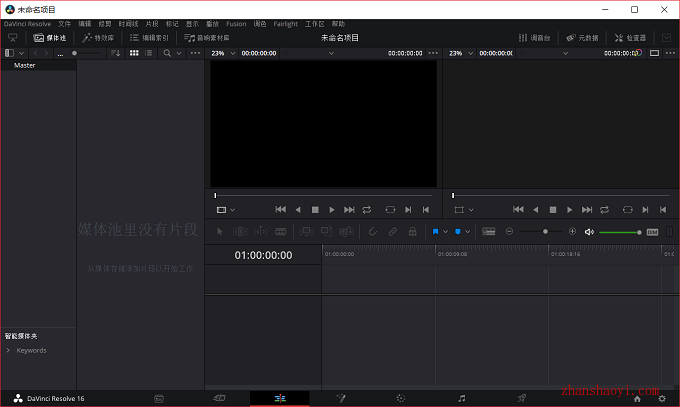
Task: Click the overwrite clip edit icon
Action: pos(326,232)
